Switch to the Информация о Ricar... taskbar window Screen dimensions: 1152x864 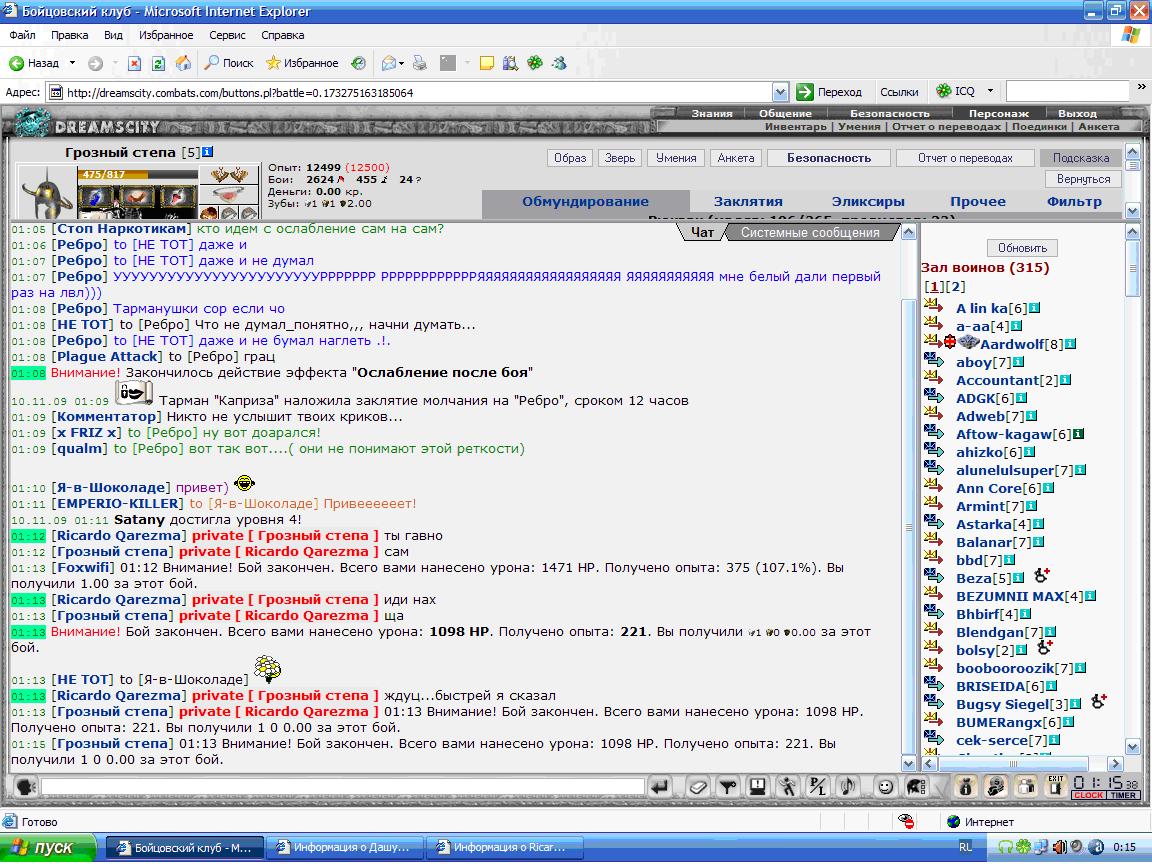tap(504, 848)
